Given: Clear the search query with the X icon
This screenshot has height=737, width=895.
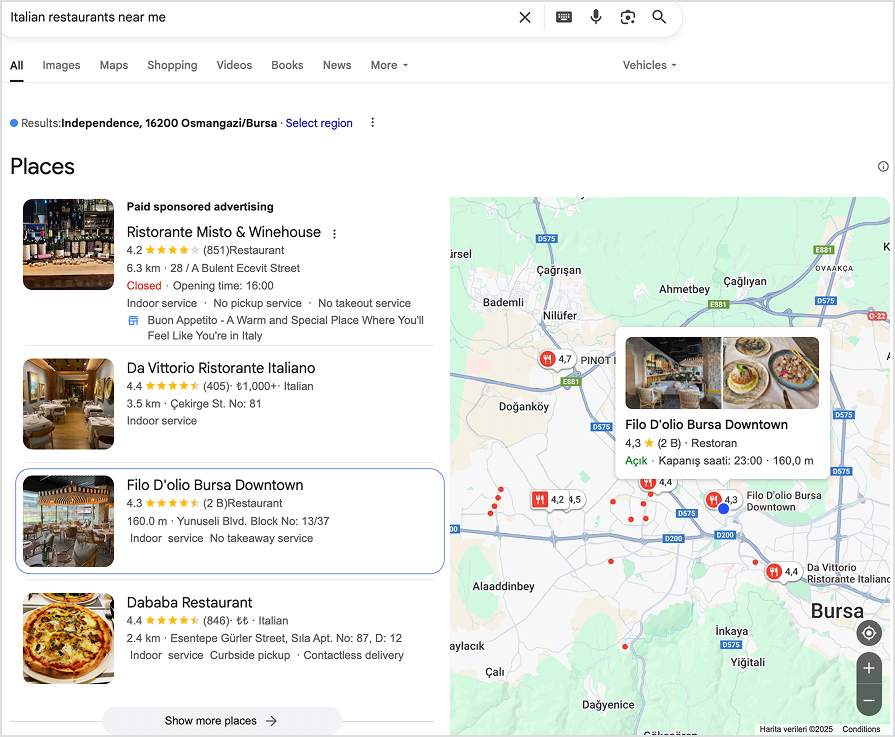Looking at the screenshot, I should [525, 17].
